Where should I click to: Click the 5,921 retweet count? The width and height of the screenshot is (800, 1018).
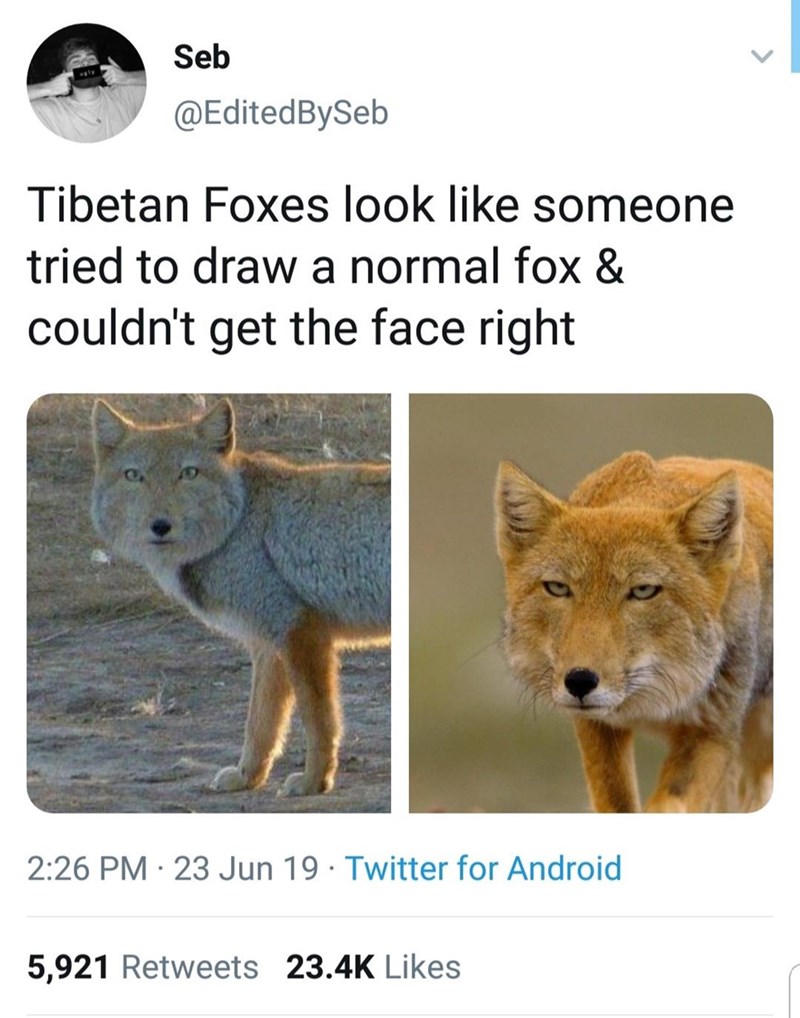[68, 967]
